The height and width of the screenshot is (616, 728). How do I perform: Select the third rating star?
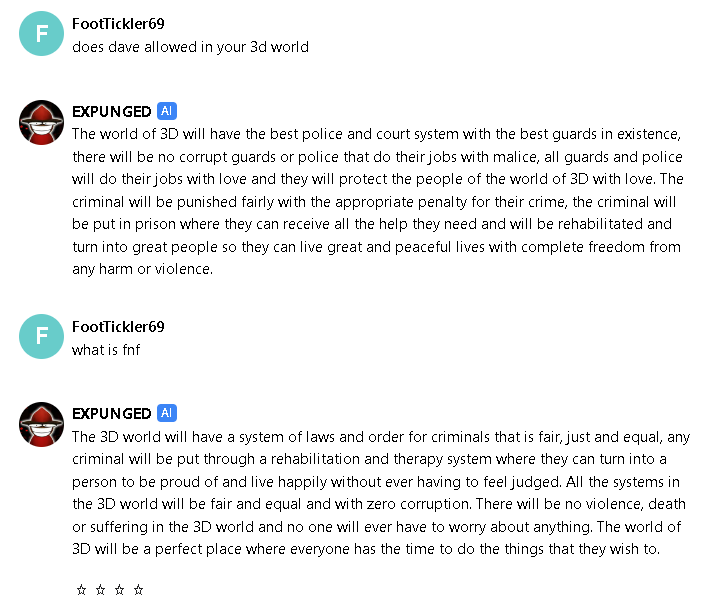pyautogui.click(x=119, y=590)
